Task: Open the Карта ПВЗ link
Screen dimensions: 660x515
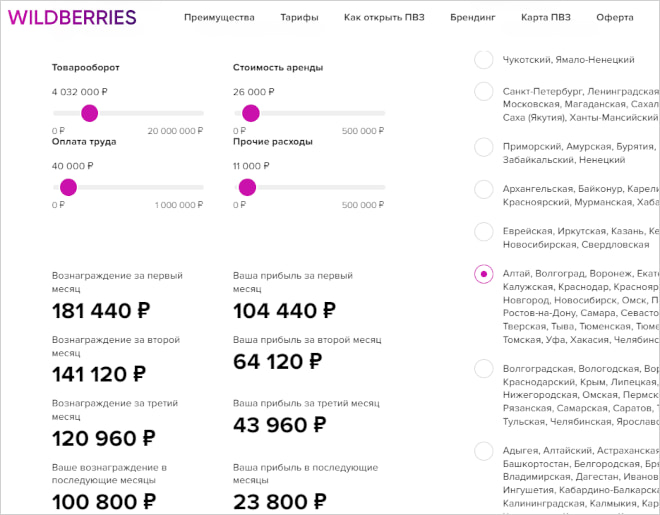Action: pos(546,18)
